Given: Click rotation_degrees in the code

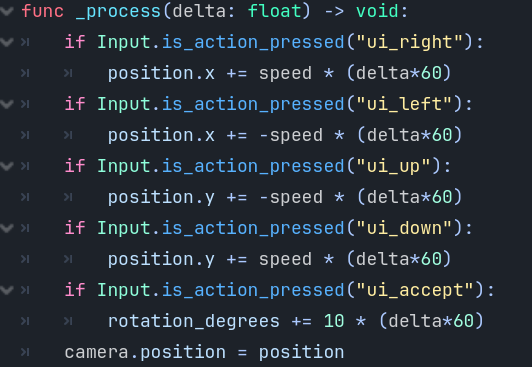Looking at the screenshot, I should (194, 321).
